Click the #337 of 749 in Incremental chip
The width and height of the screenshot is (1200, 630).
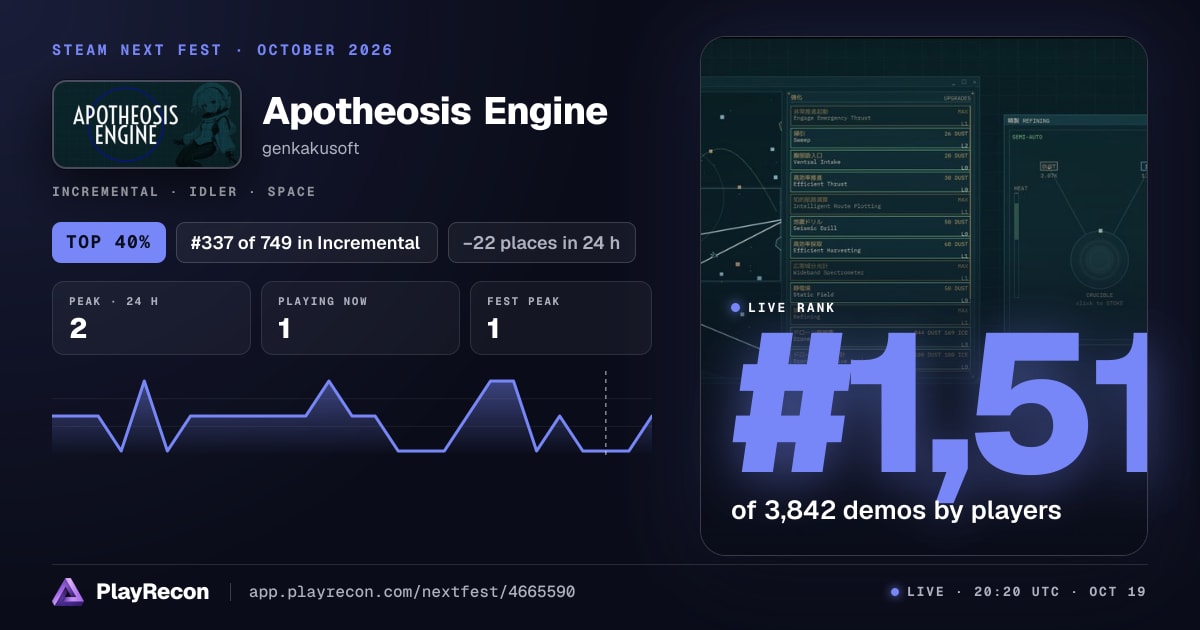[x=307, y=242]
